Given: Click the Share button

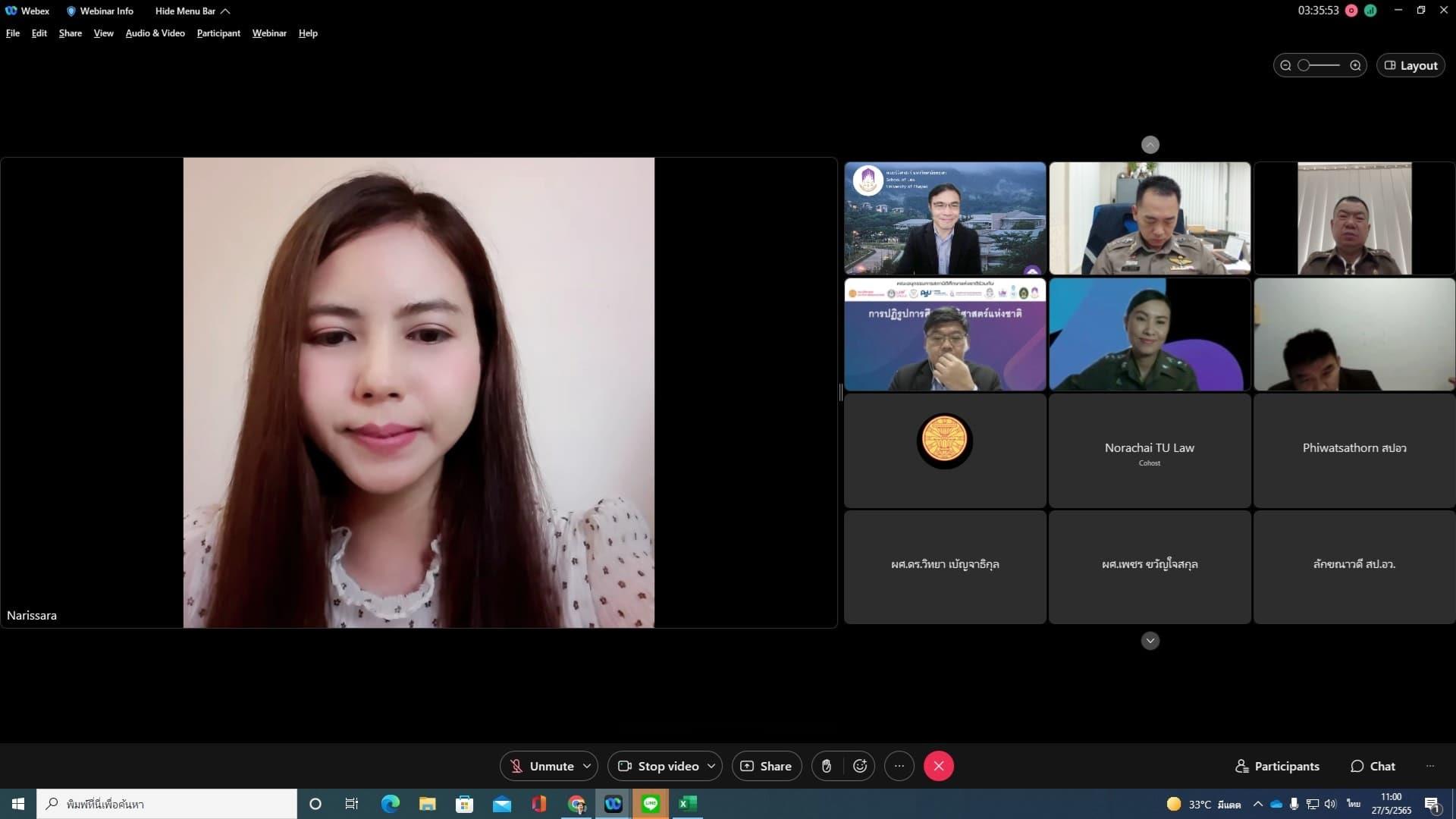Looking at the screenshot, I should click(766, 766).
